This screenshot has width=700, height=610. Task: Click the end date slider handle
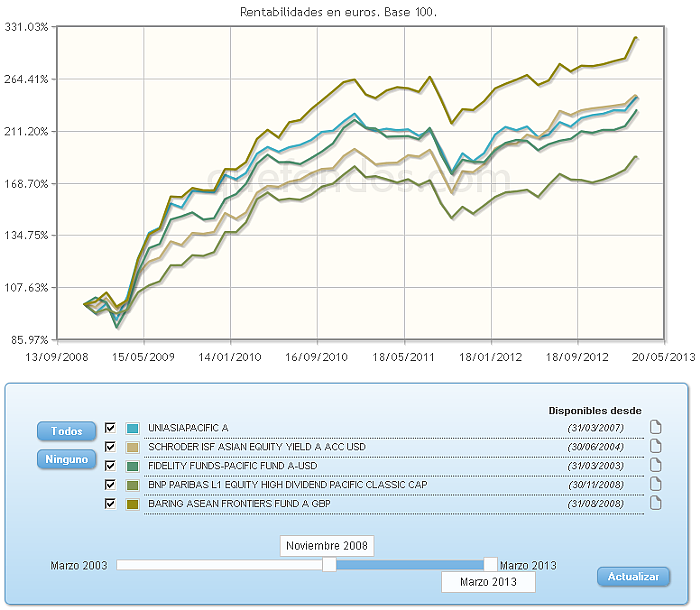[x=490, y=564]
